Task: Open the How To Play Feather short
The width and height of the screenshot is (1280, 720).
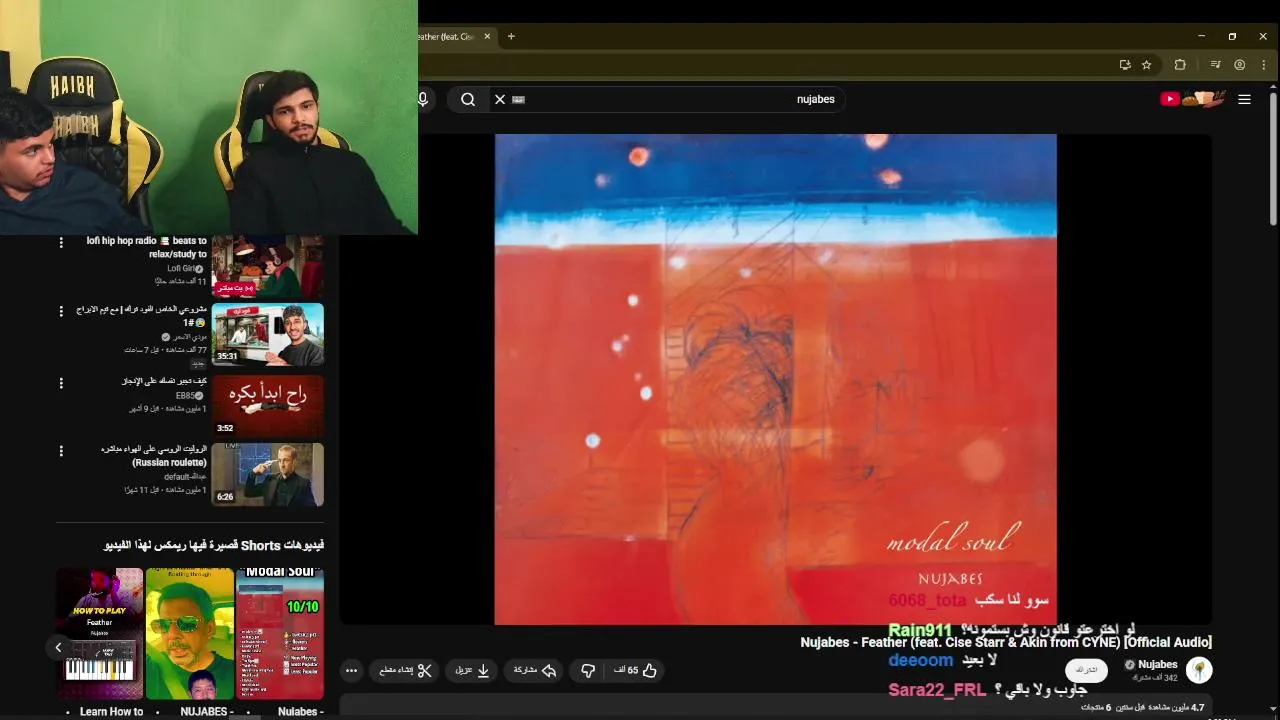Action: (100, 634)
